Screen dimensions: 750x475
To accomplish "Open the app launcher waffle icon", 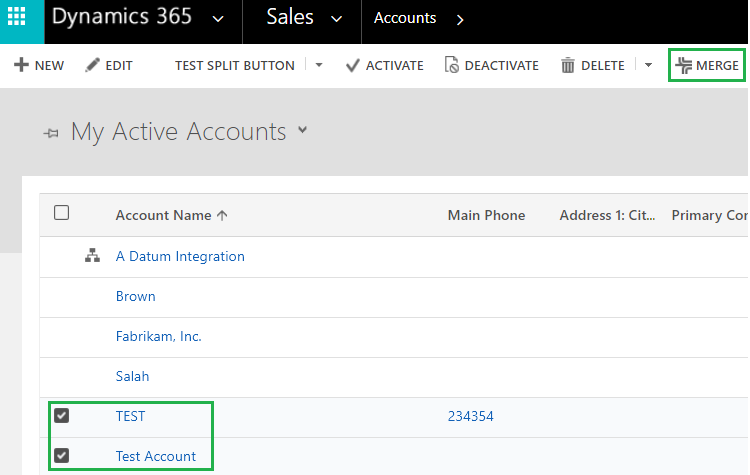I will click(x=17, y=17).
